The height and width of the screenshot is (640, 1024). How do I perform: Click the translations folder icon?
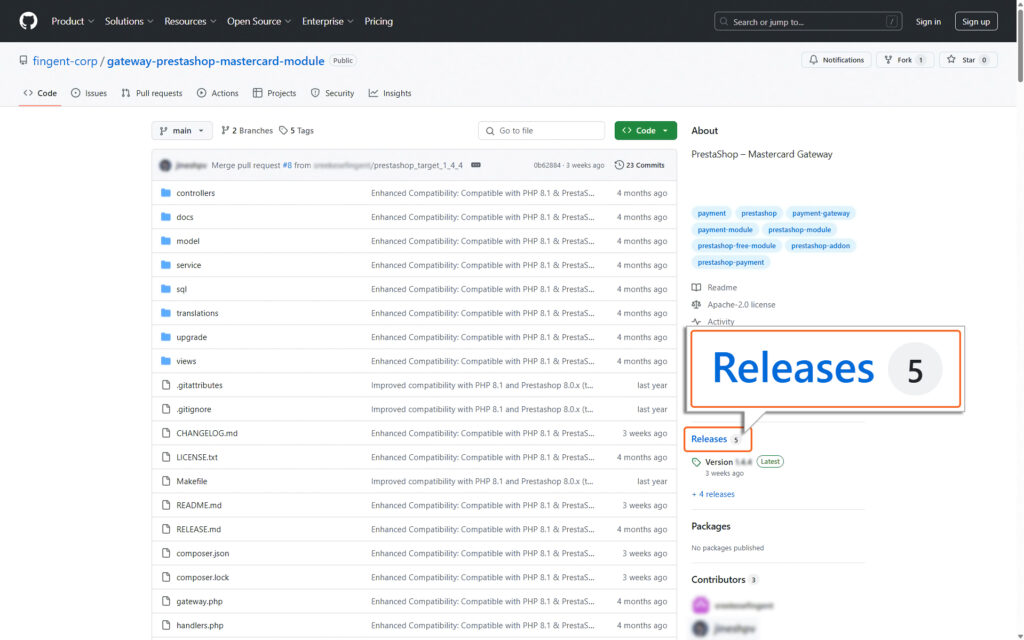pyautogui.click(x=165, y=313)
